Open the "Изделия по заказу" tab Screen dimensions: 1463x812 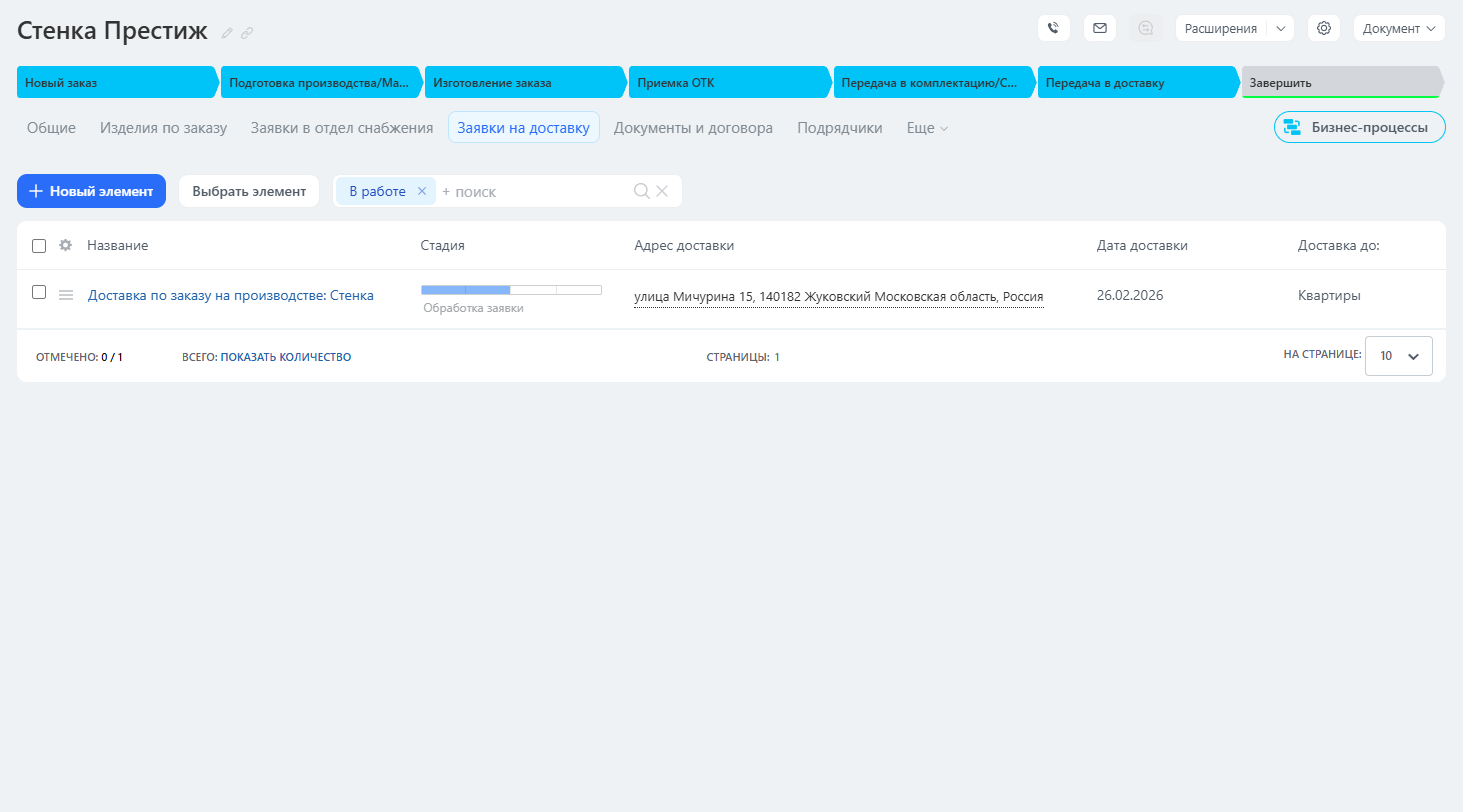pyautogui.click(x=163, y=128)
